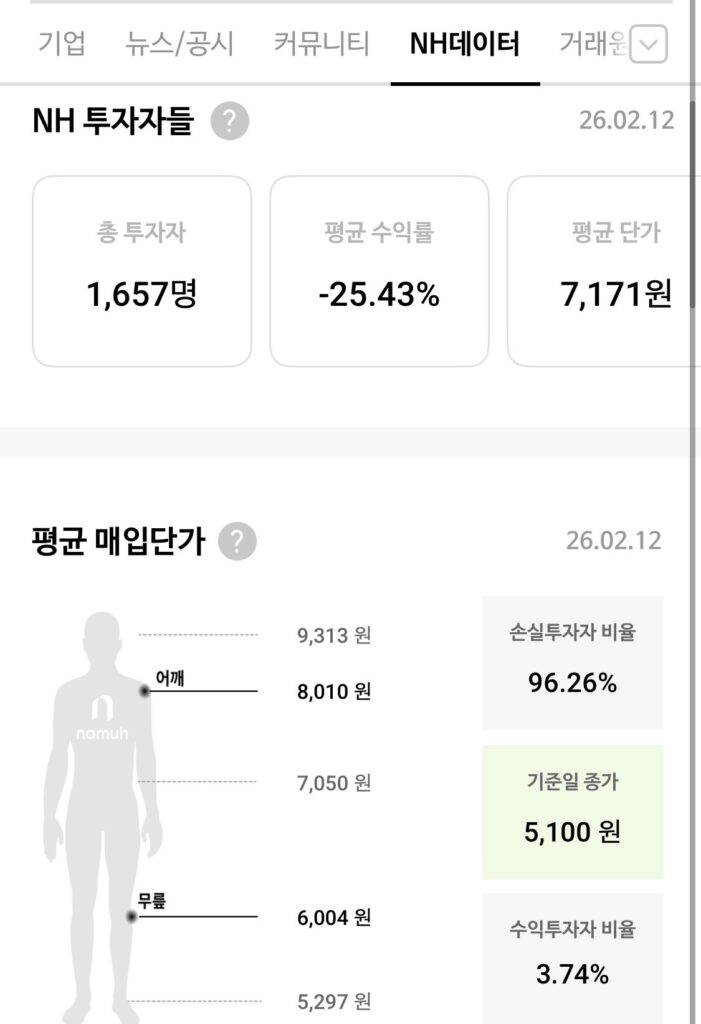The height and width of the screenshot is (1024, 701).
Task: Click the 8,010 원 shoulder price label
Action: click(x=334, y=691)
